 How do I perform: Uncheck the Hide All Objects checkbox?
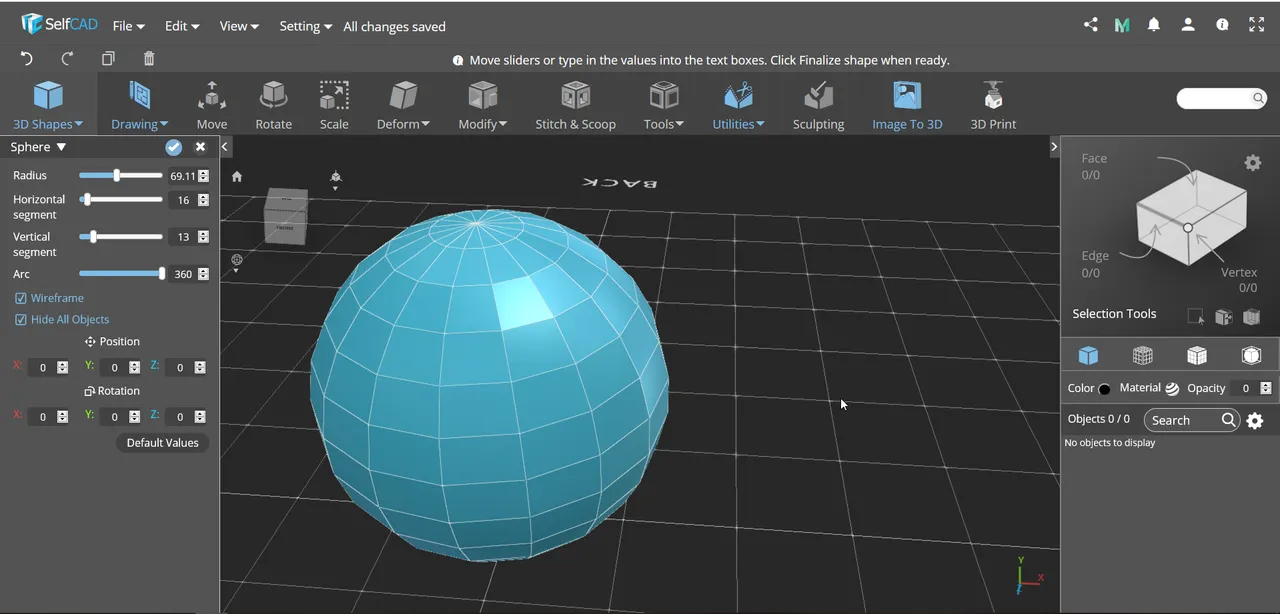[21, 319]
